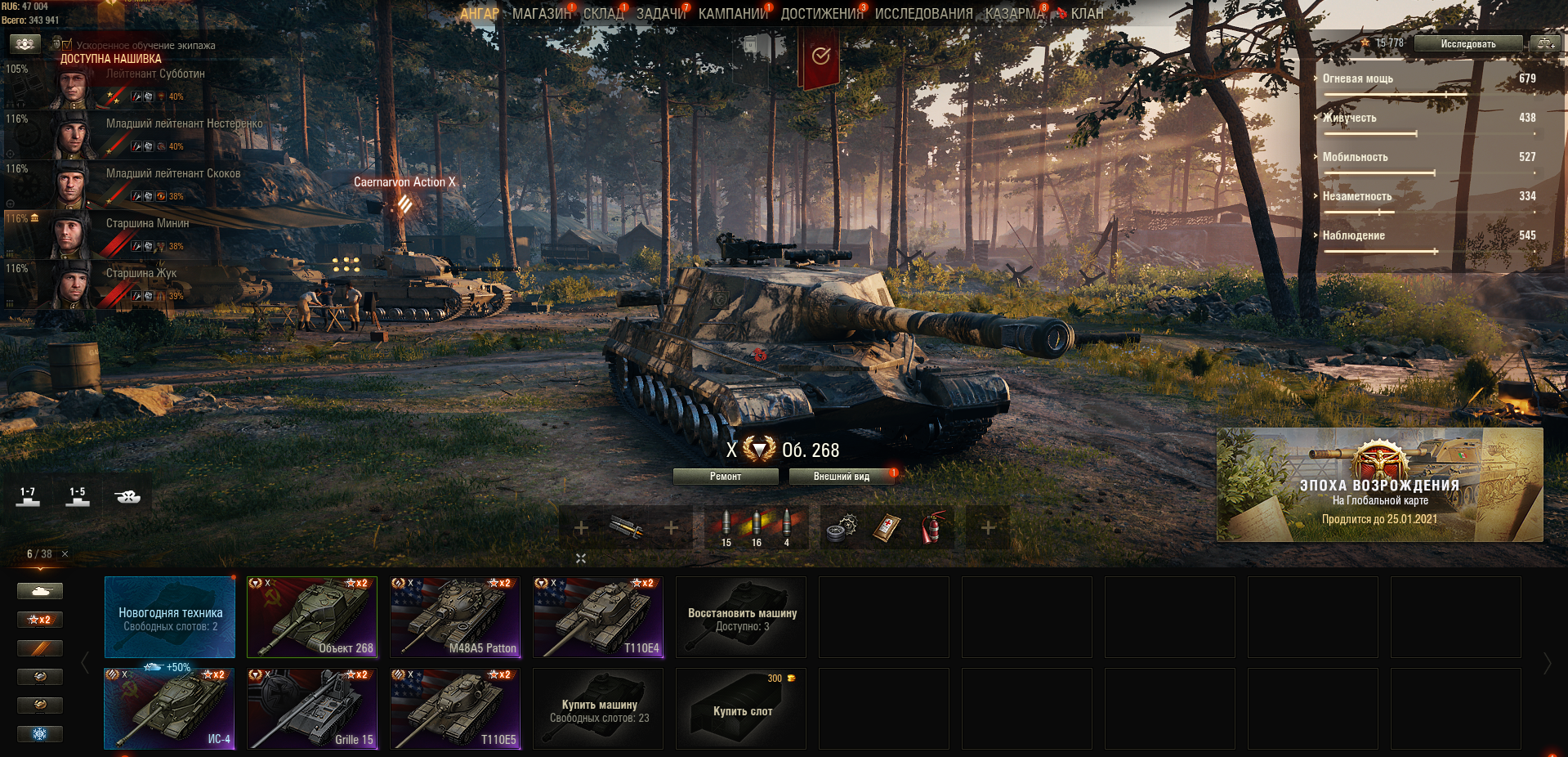Image resolution: width=1568 pixels, height=757 pixels.
Task: Select the ИС-4 tank thumbnail
Action: click(170, 709)
